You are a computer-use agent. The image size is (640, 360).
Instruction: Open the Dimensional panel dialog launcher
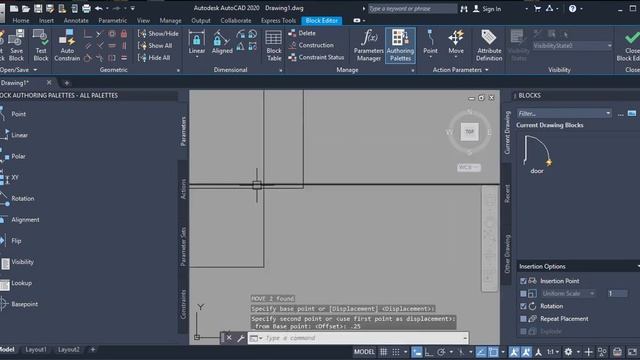tap(281, 71)
